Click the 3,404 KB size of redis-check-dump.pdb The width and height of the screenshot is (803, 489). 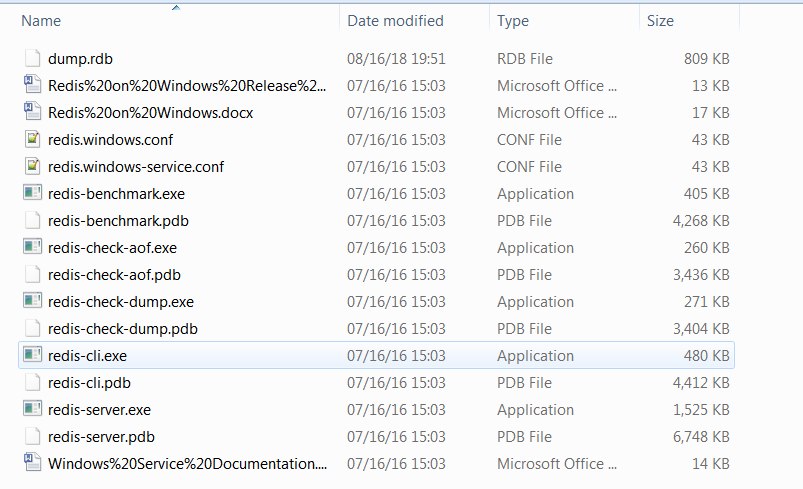tap(701, 329)
